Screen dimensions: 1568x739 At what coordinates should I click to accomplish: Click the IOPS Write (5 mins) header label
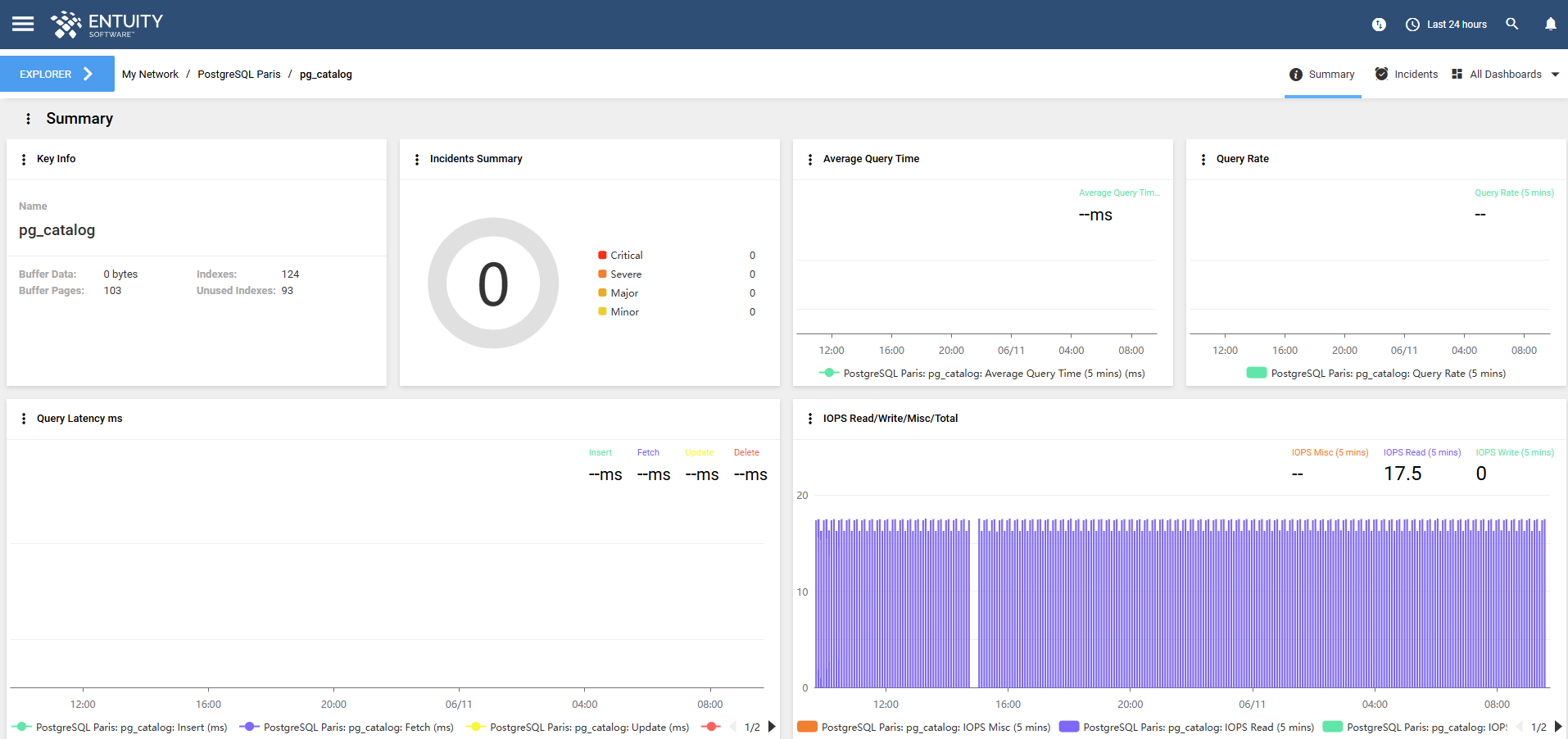pos(1515,452)
